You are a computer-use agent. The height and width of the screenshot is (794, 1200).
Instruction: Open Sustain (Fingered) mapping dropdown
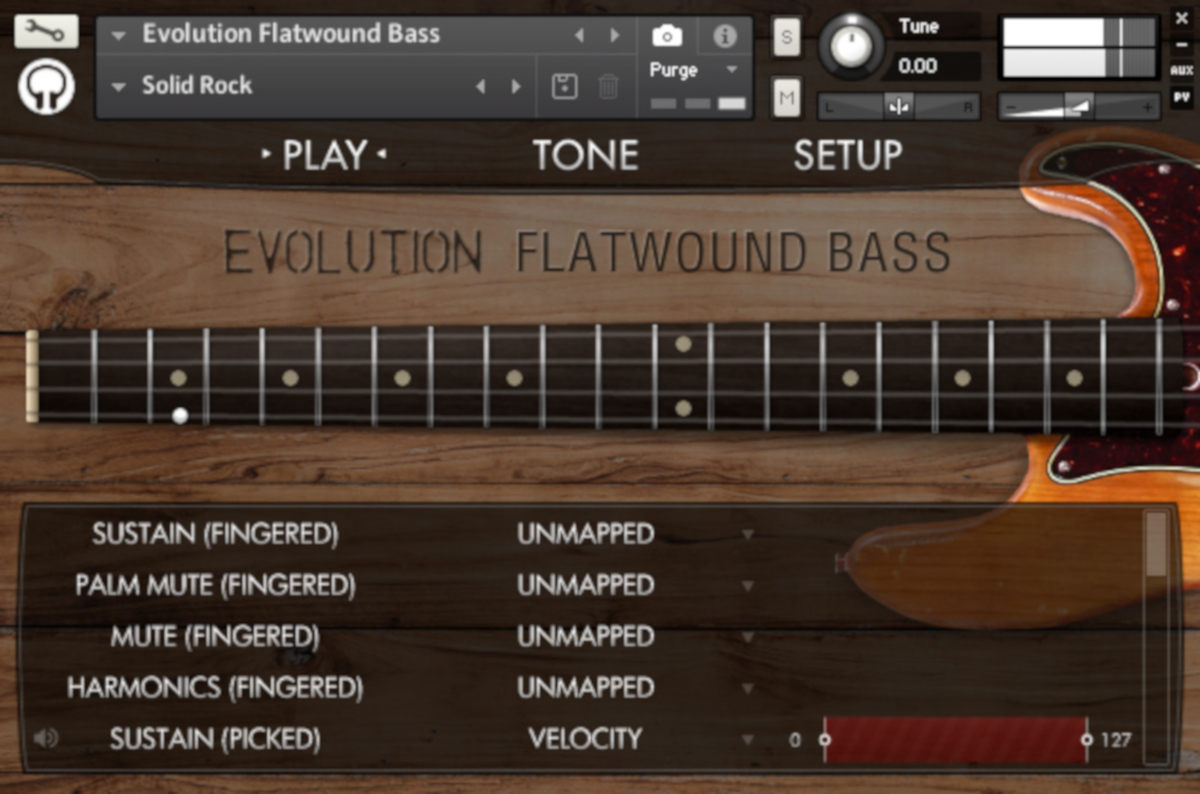[747, 535]
